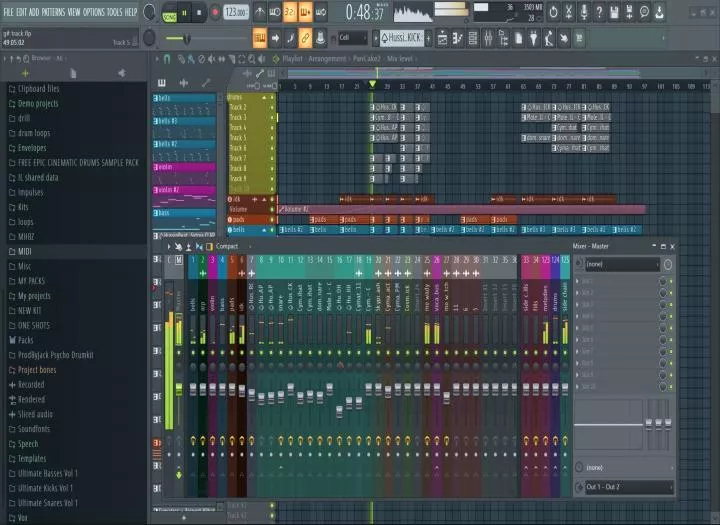Open the Out 1 - Out 2 output dropdown

point(629,487)
